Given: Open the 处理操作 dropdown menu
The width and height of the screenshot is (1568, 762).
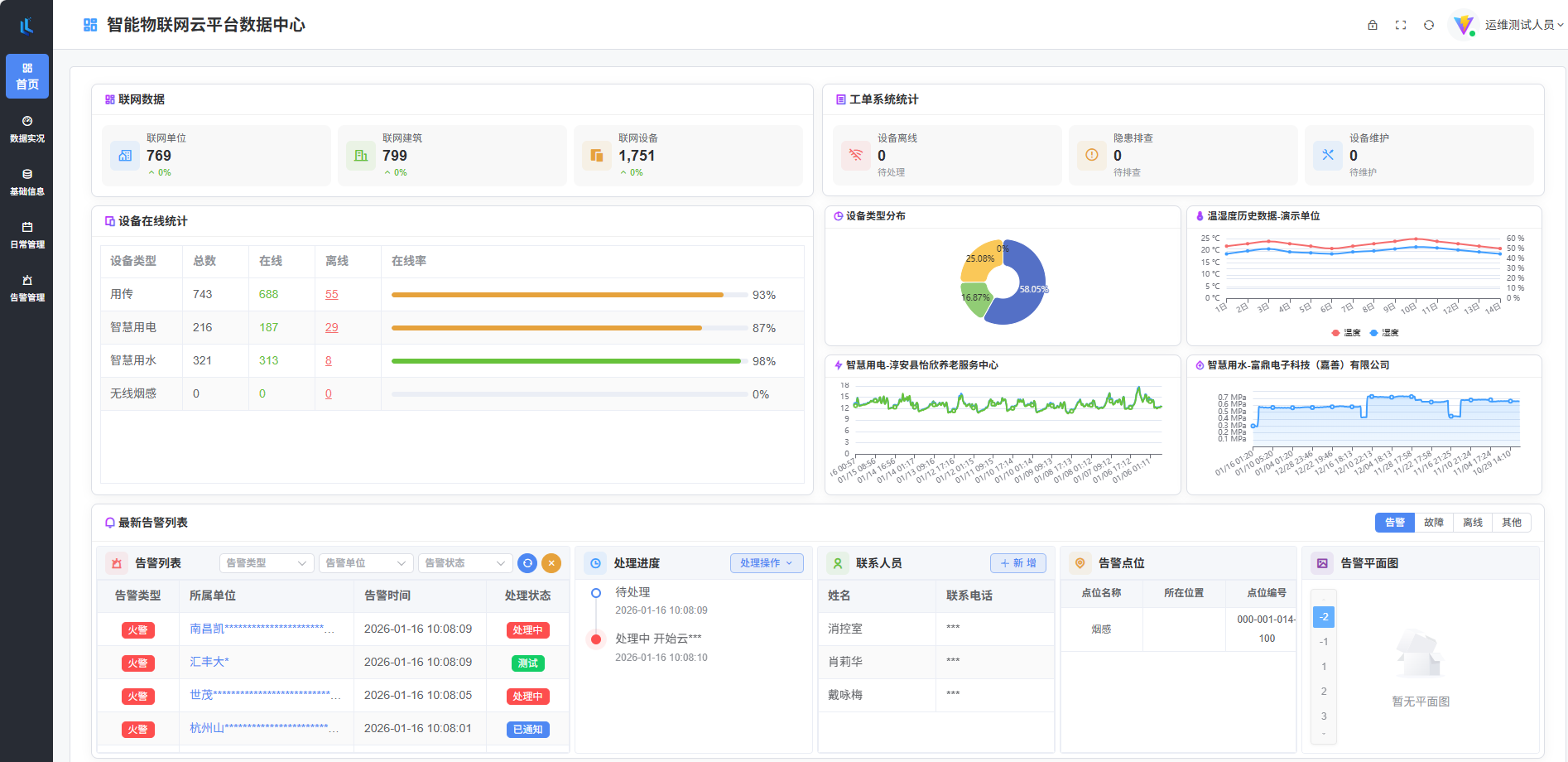Looking at the screenshot, I should 767,563.
